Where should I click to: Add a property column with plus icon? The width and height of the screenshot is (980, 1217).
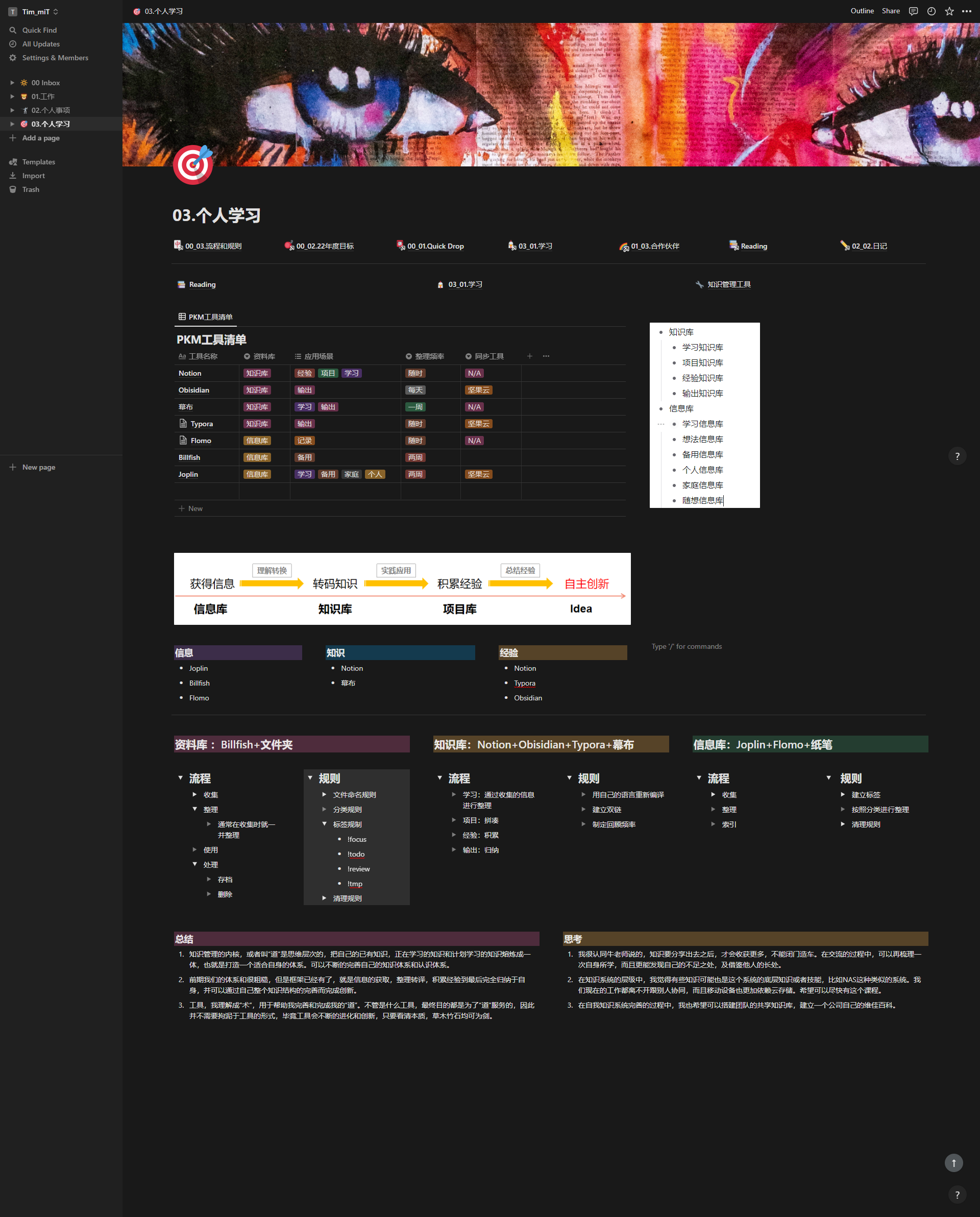529,356
